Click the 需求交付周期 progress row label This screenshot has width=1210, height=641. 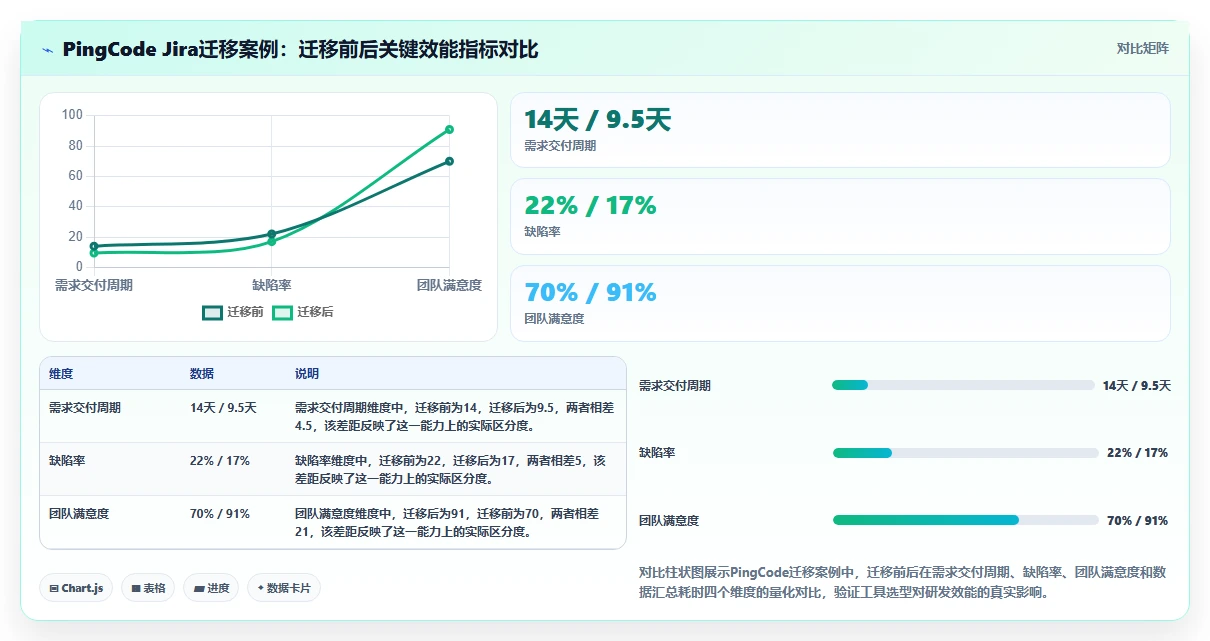click(x=675, y=386)
